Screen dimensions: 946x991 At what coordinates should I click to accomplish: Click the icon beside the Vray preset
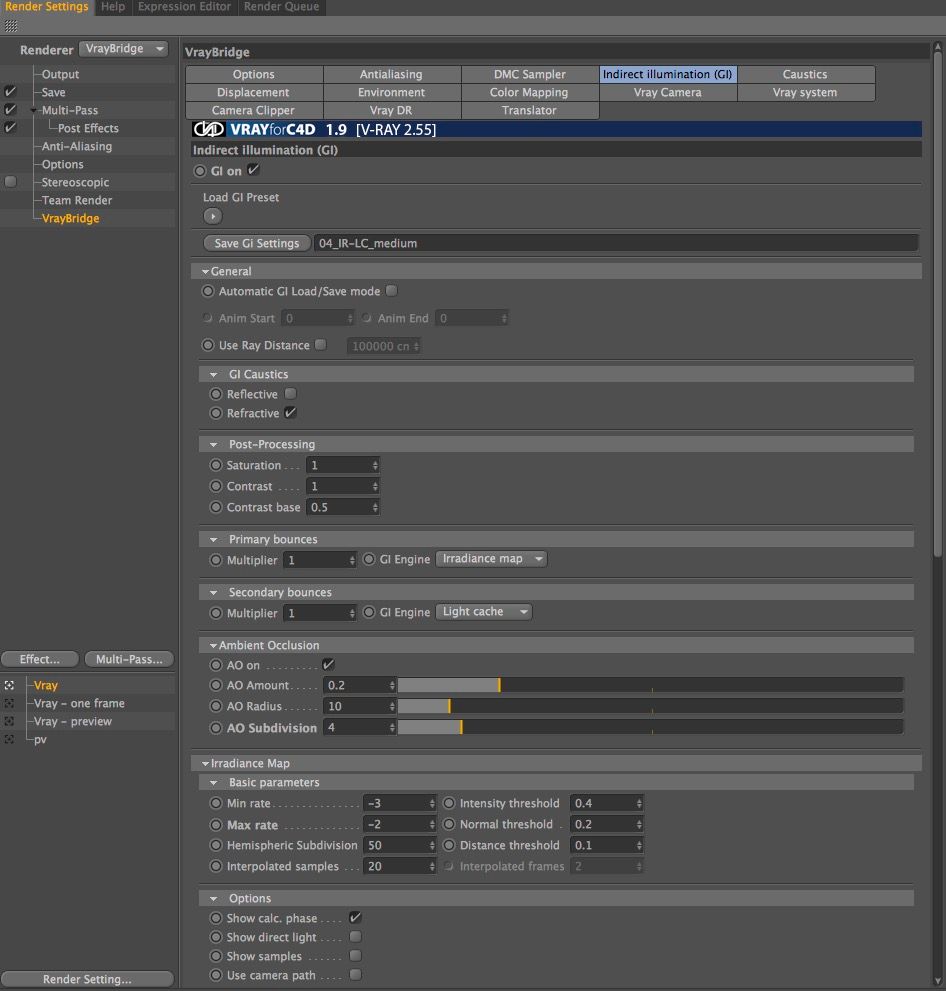click(9, 686)
